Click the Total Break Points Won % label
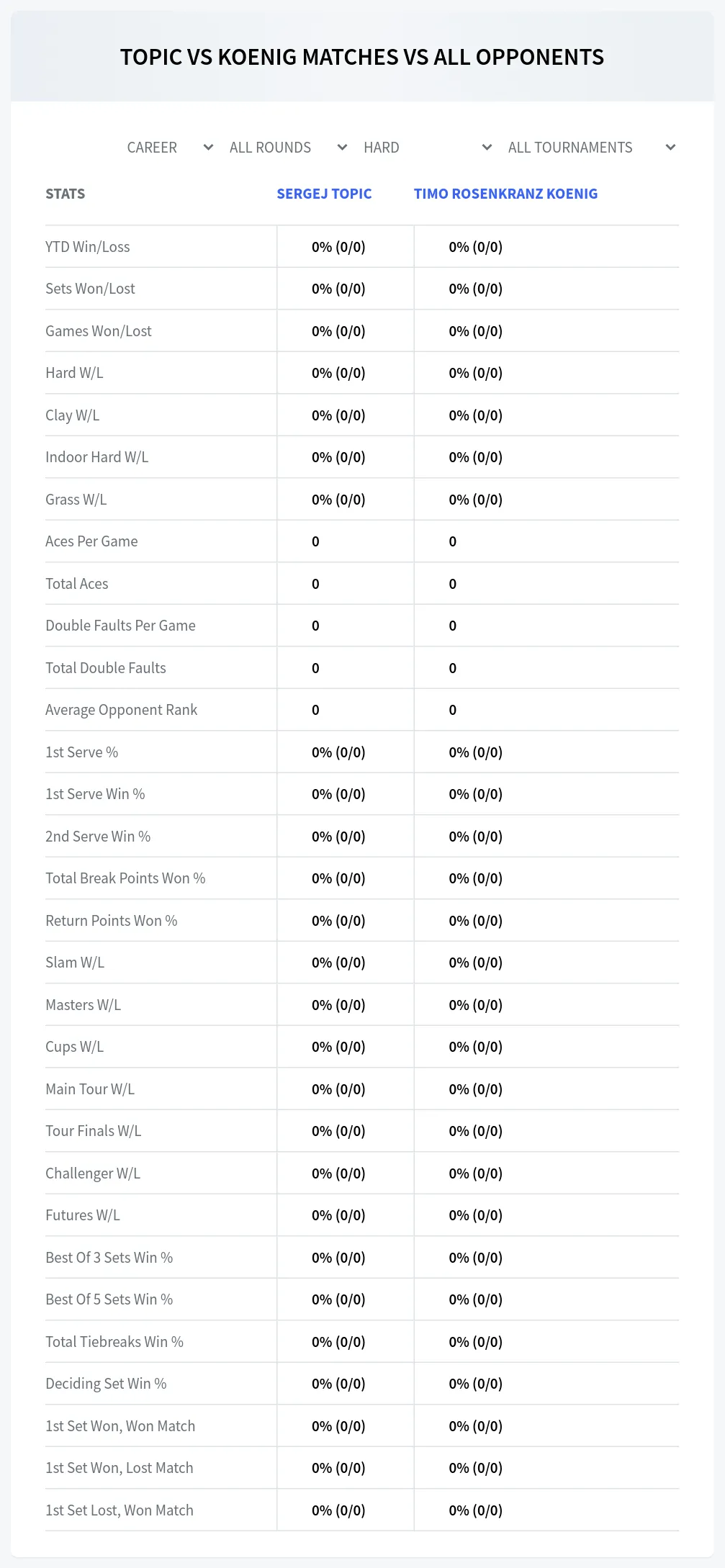 point(125,878)
